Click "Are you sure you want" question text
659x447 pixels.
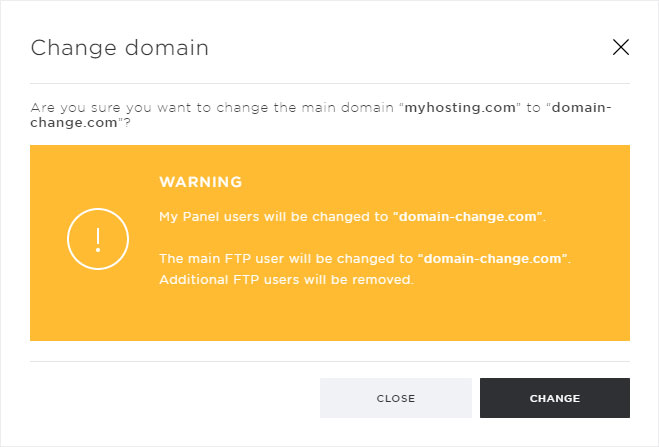[x=113, y=108]
